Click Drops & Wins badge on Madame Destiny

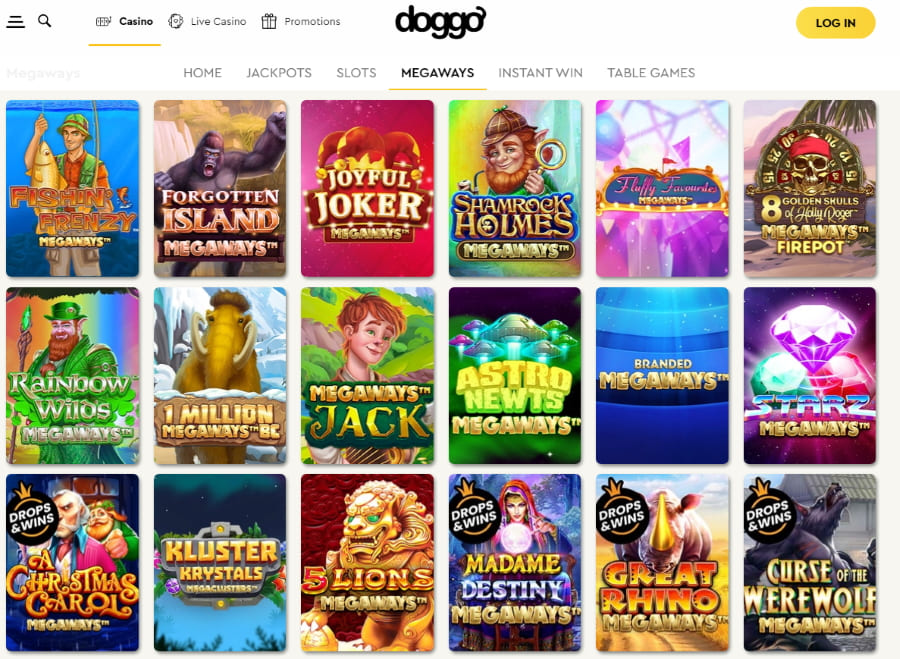tap(472, 511)
